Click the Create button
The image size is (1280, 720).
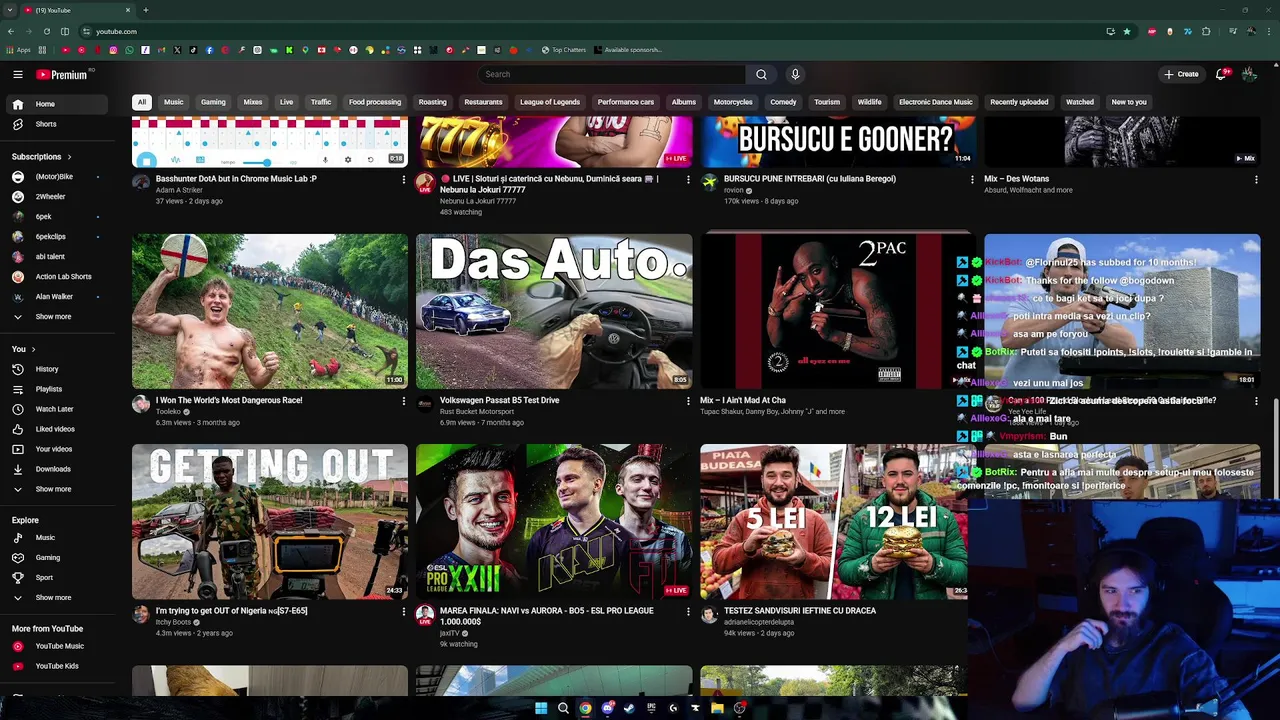[1181, 74]
